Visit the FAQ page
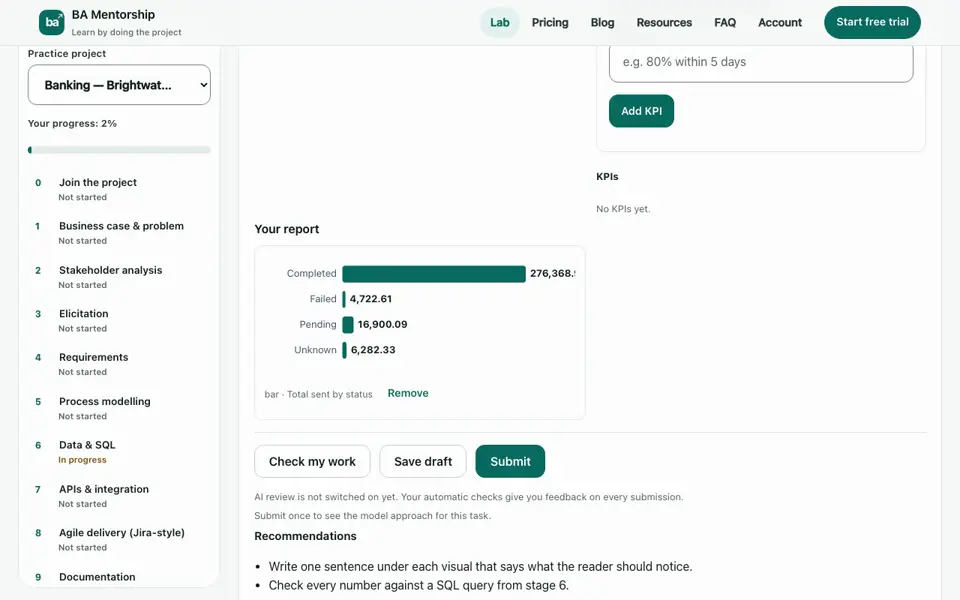Image resolution: width=960 pixels, height=600 pixels. (x=725, y=23)
